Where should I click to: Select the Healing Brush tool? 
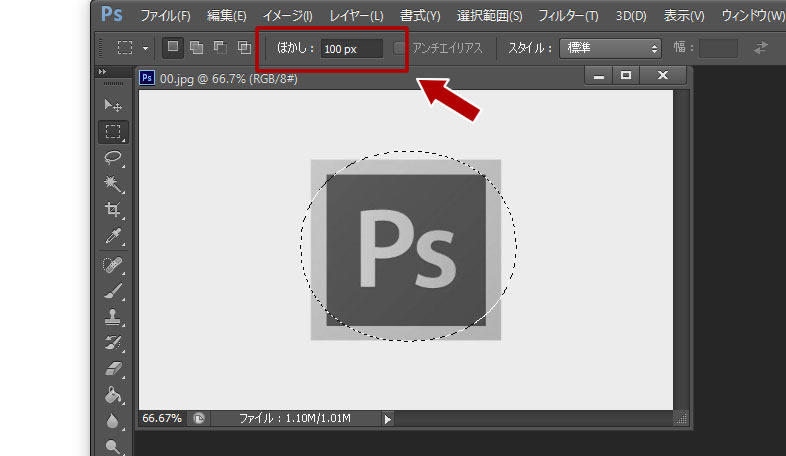113,265
